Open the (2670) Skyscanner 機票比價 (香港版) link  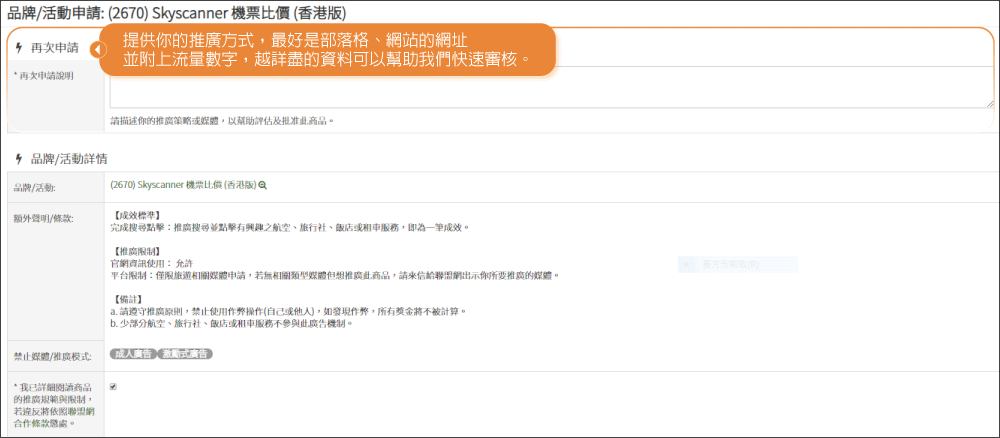coord(183,185)
